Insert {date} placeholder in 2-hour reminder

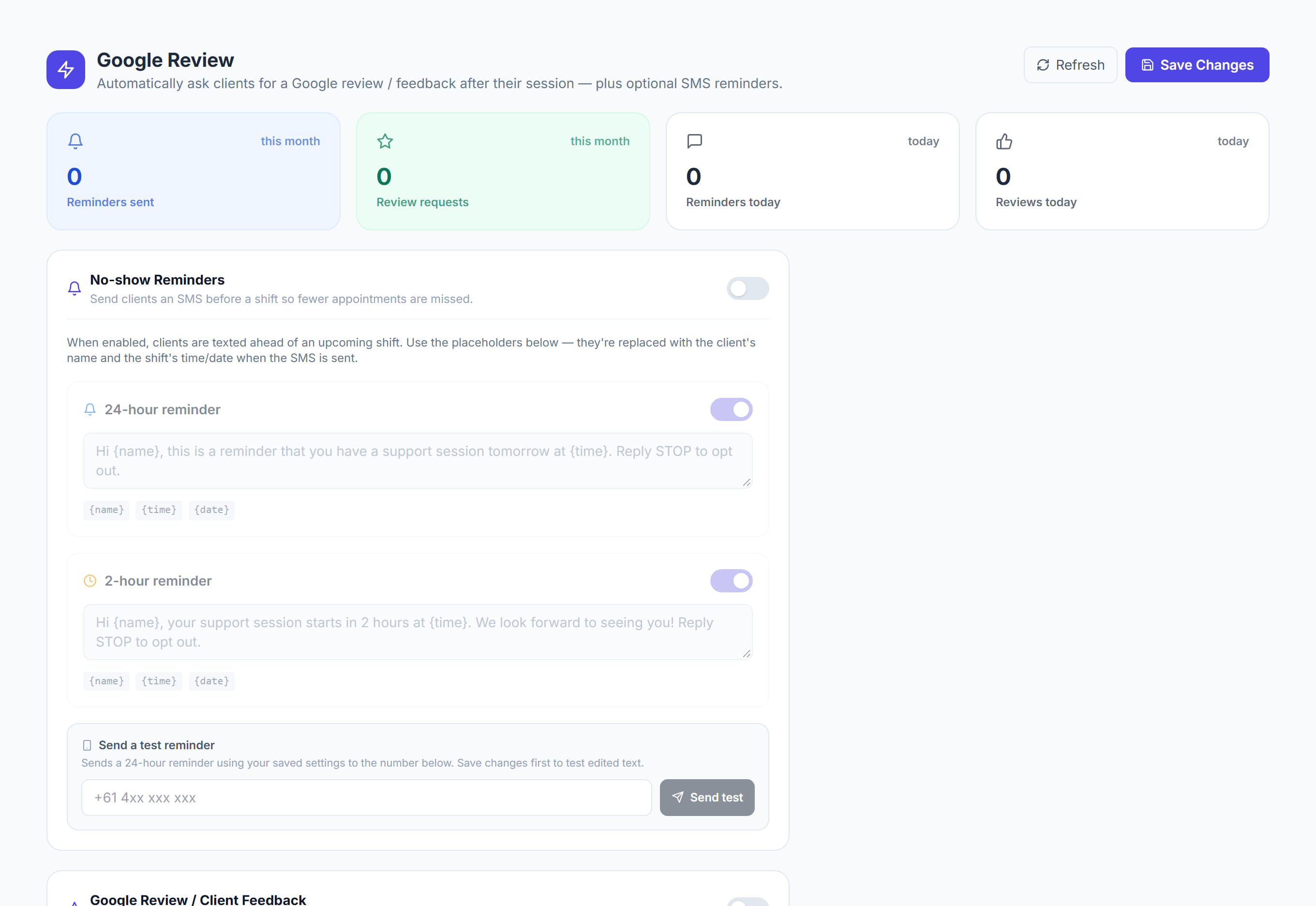pos(211,681)
